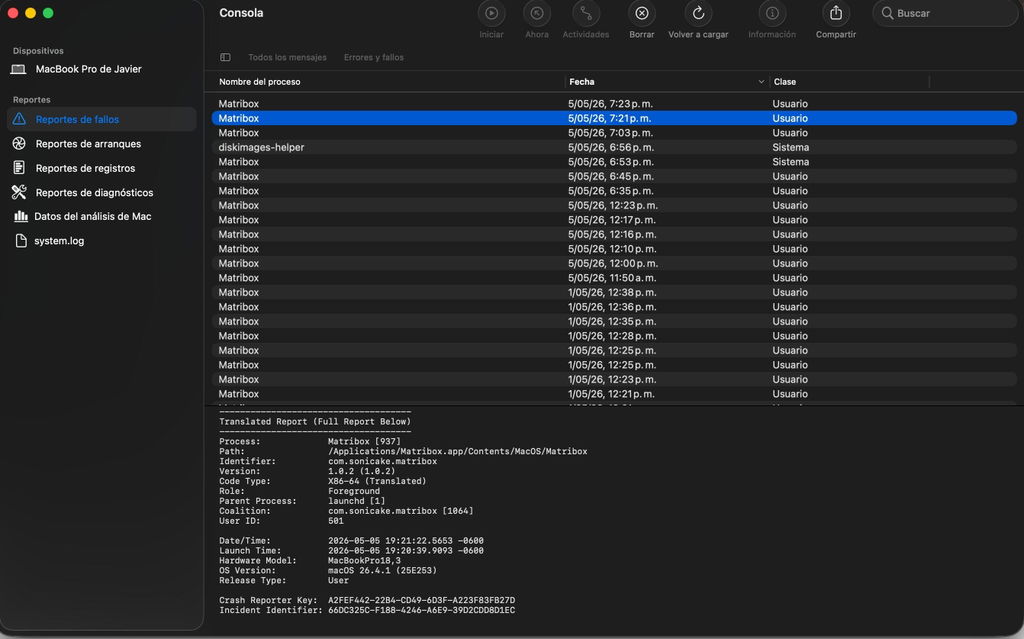
Task: Select the Matribox report from 6:53 p.m.
Action: pyautogui.click(x=614, y=161)
